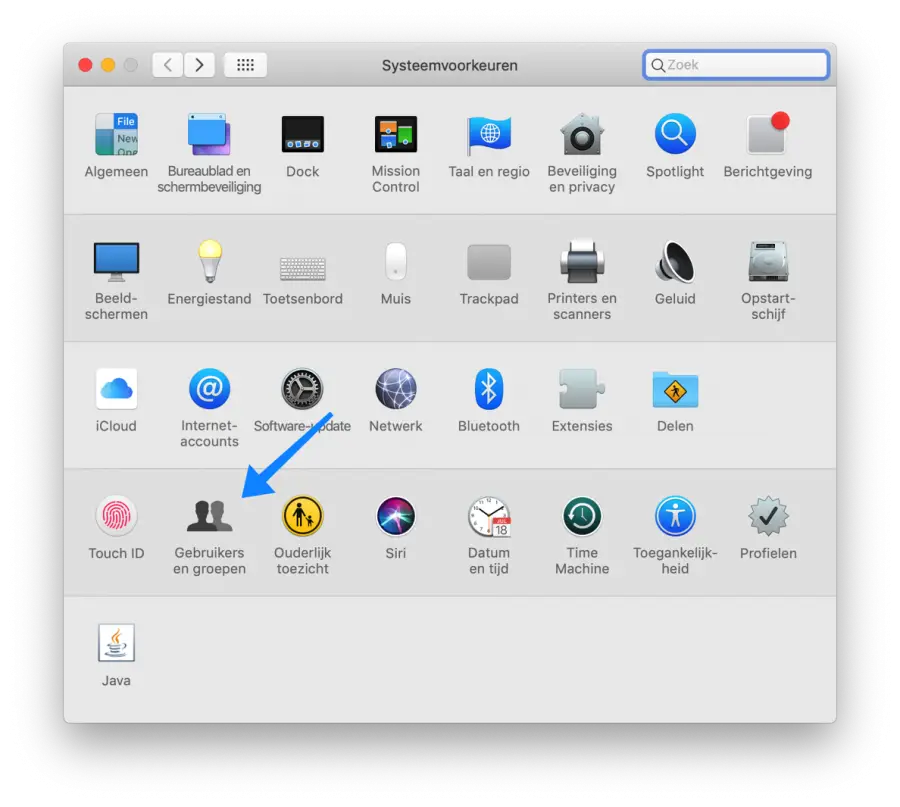Go back with the left chevron button
Screen dimensions: 900x807
point(168,65)
